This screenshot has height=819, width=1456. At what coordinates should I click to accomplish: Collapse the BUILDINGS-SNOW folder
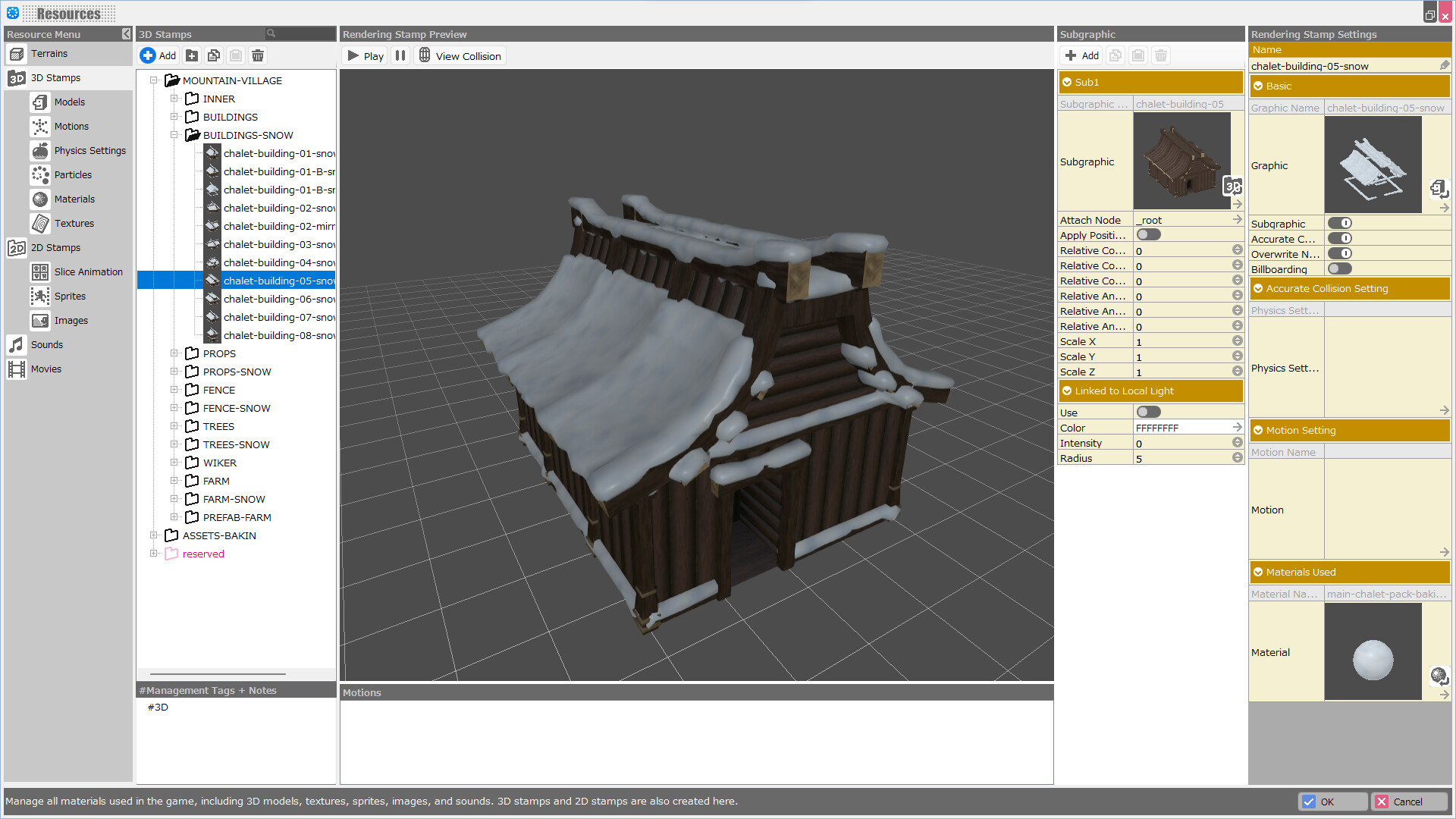(x=174, y=135)
